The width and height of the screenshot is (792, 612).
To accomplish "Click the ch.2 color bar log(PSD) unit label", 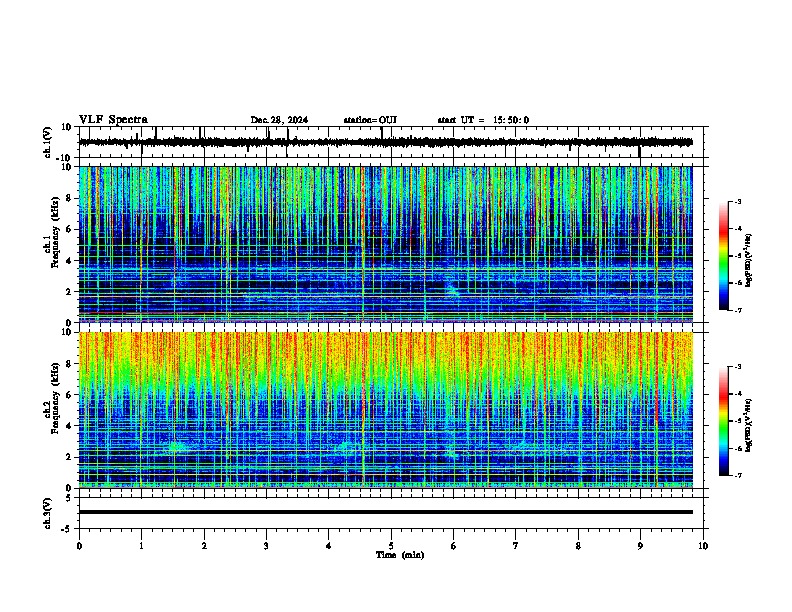I will (749, 426).
